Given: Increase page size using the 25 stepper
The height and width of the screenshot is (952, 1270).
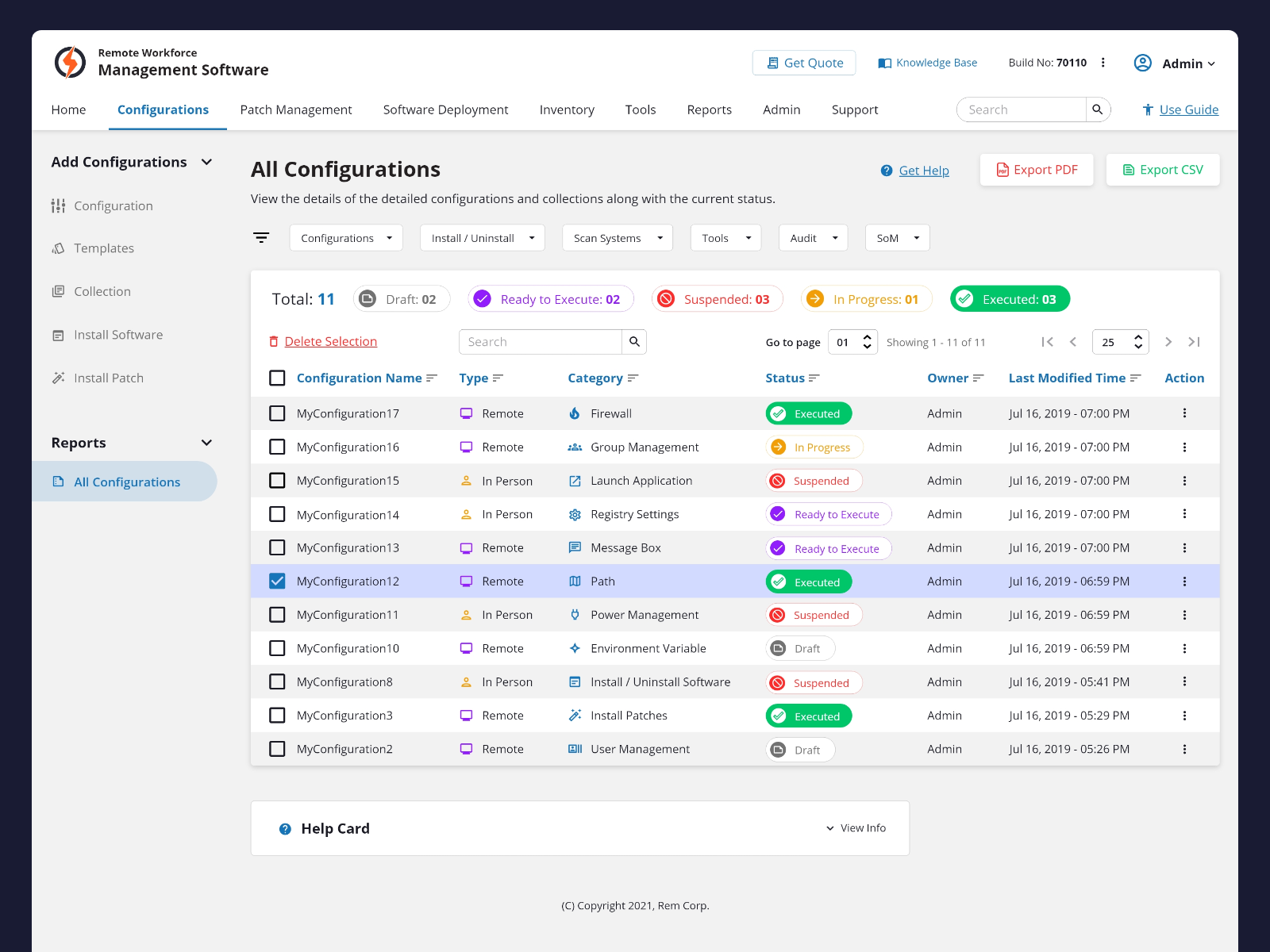Looking at the screenshot, I should pyautogui.click(x=1137, y=337).
